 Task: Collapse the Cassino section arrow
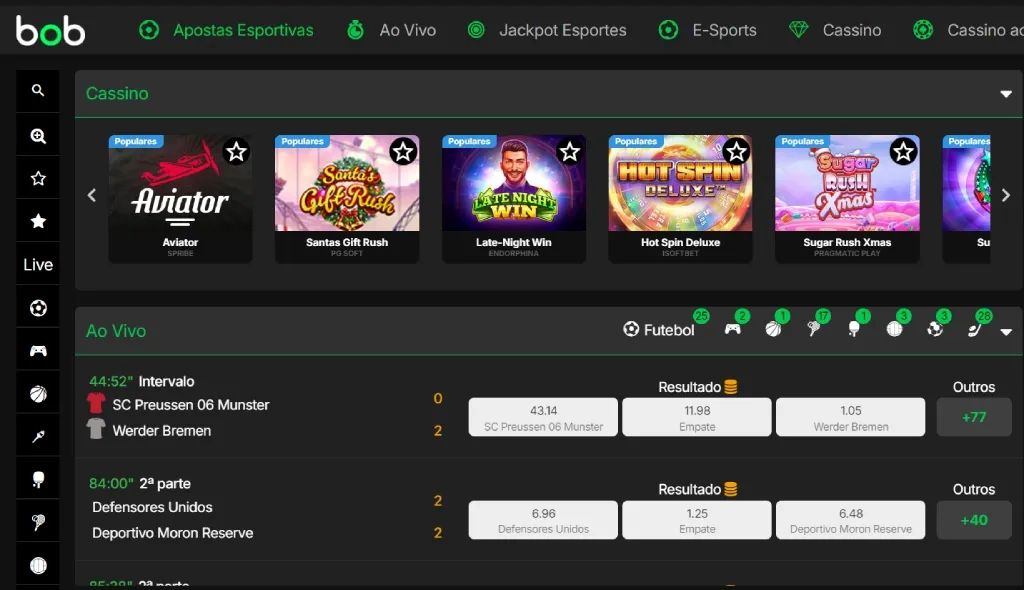[x=1006, y=94]
